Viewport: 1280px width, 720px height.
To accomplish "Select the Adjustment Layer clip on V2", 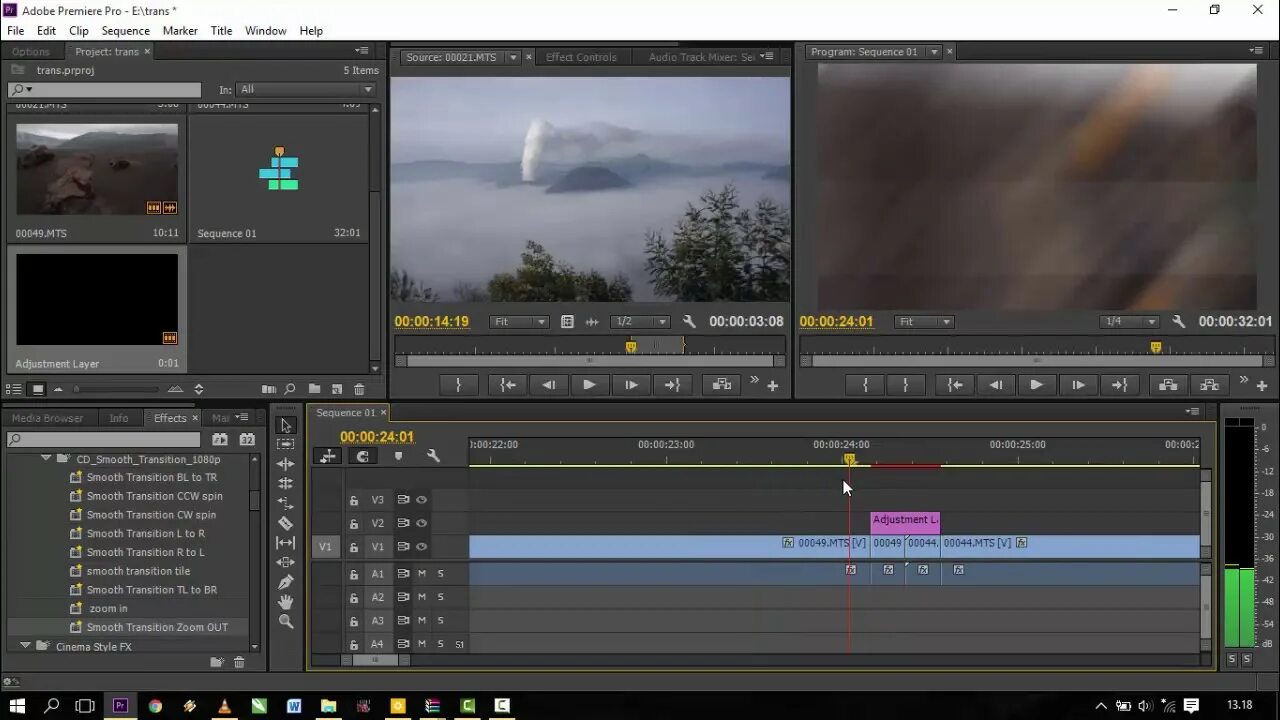I will point(905,521).
